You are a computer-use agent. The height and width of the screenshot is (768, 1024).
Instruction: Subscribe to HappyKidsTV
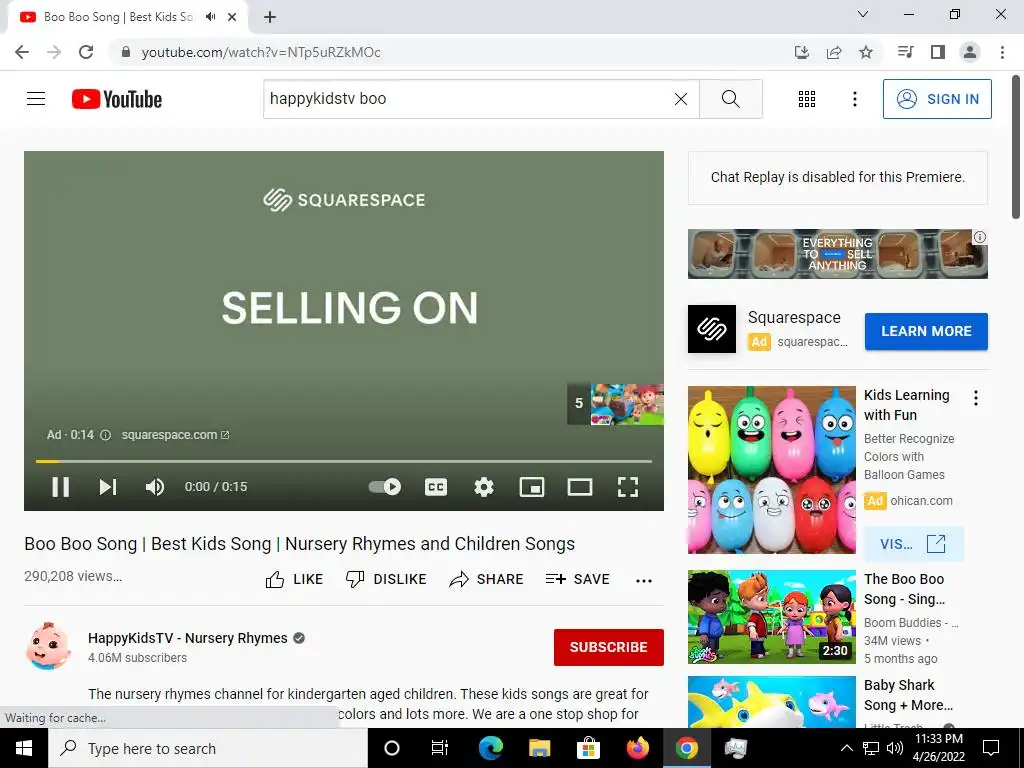609,647
